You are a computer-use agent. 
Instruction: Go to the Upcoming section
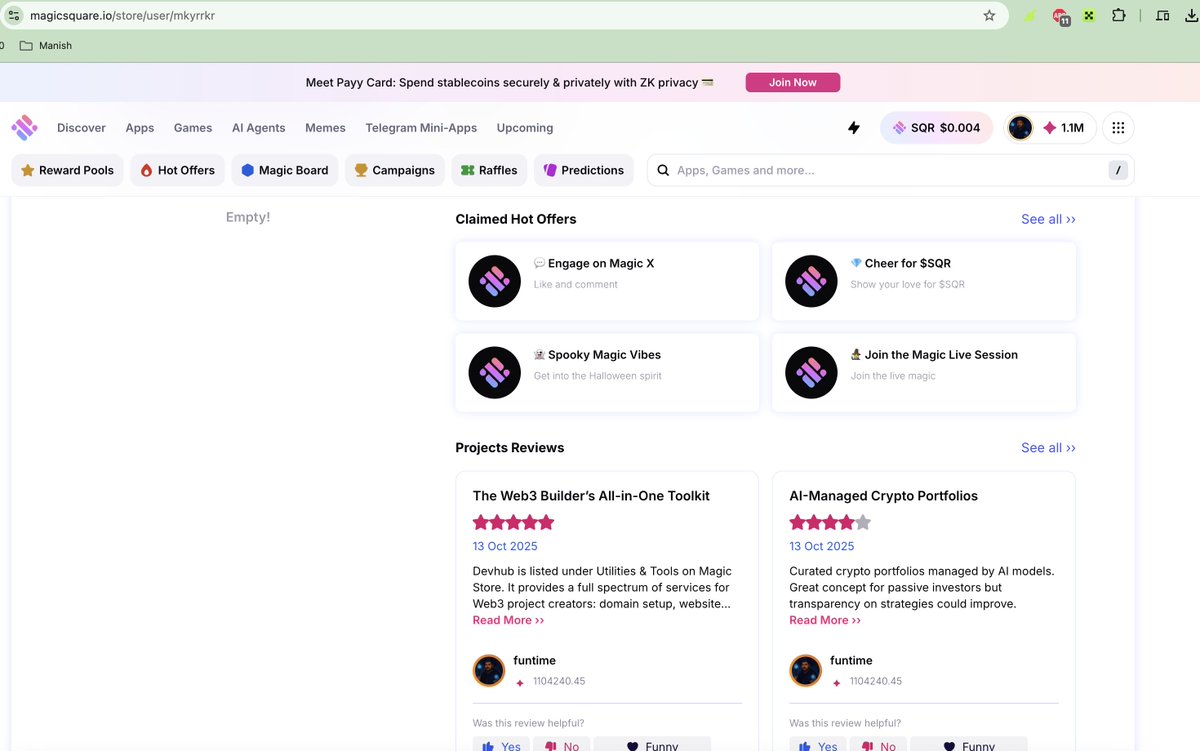(x=525, y=128)
